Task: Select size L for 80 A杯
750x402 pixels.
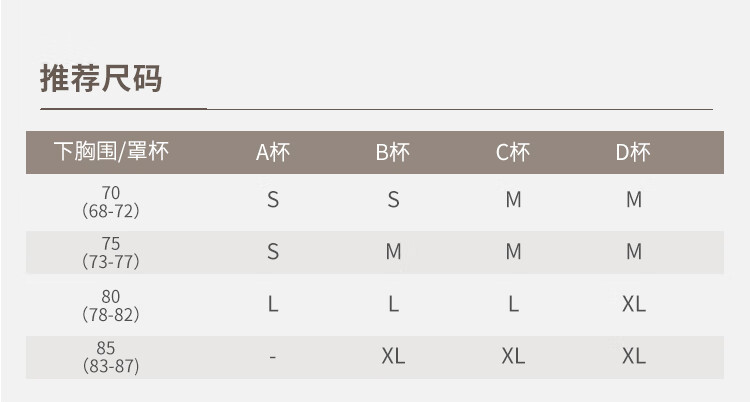Action: coord(273,304)
